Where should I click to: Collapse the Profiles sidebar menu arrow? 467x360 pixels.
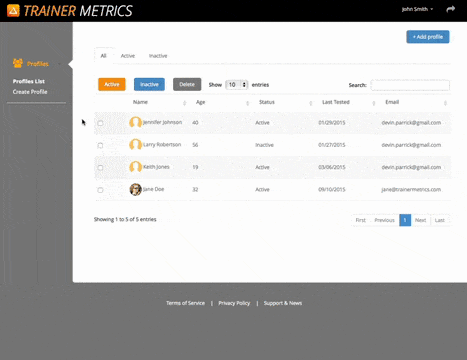(x=59, y=64)
